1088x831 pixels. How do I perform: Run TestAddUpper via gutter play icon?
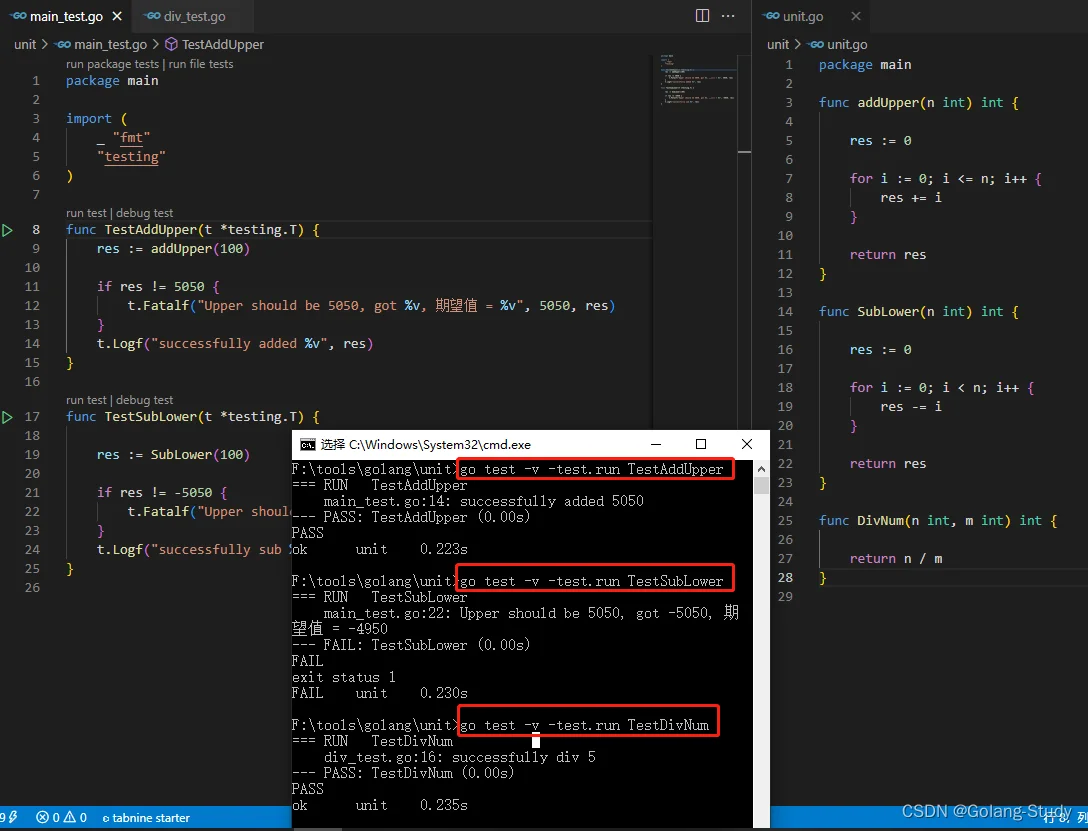tap(7, 230)
